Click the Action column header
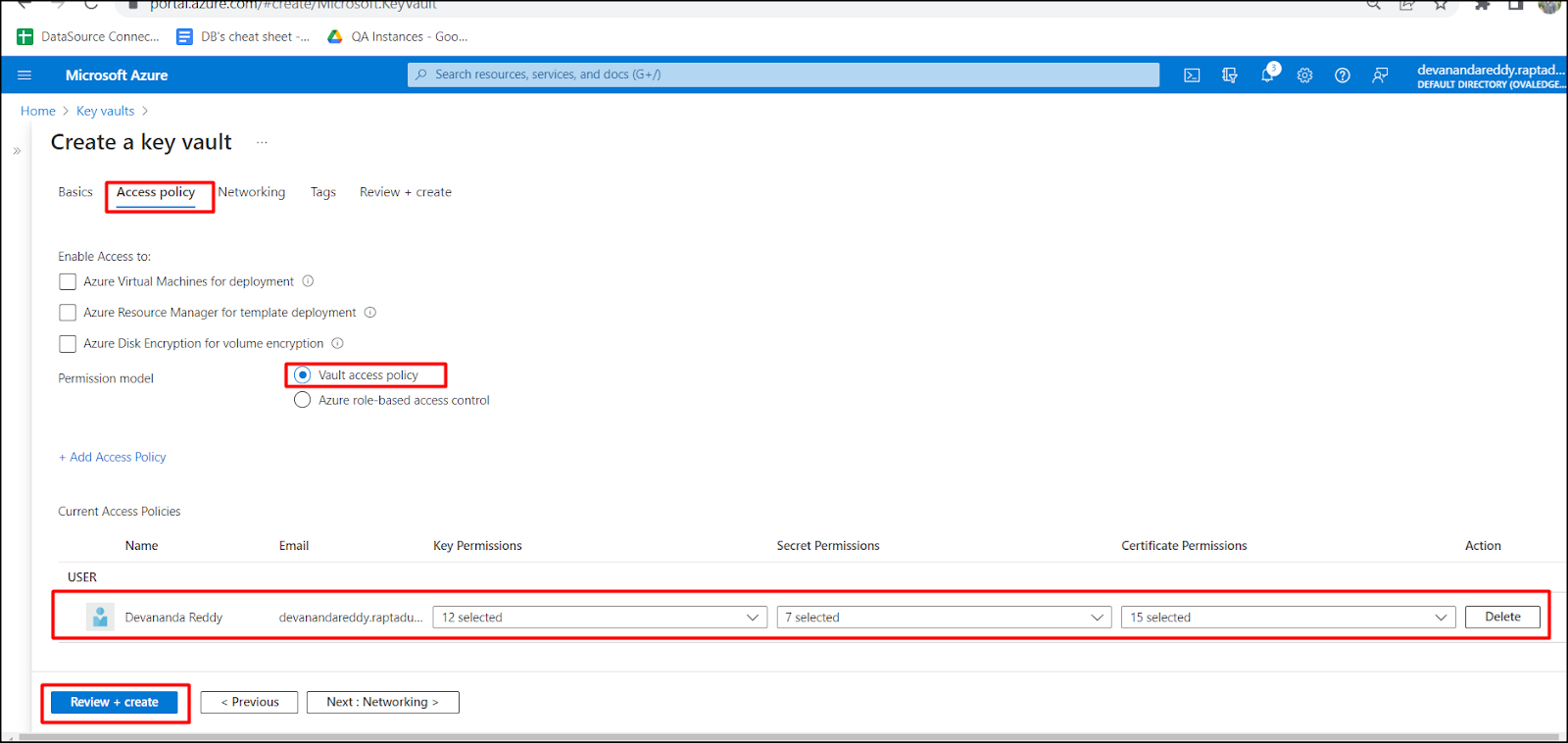Screen dimensions: 1568x743 [1483, 546]
